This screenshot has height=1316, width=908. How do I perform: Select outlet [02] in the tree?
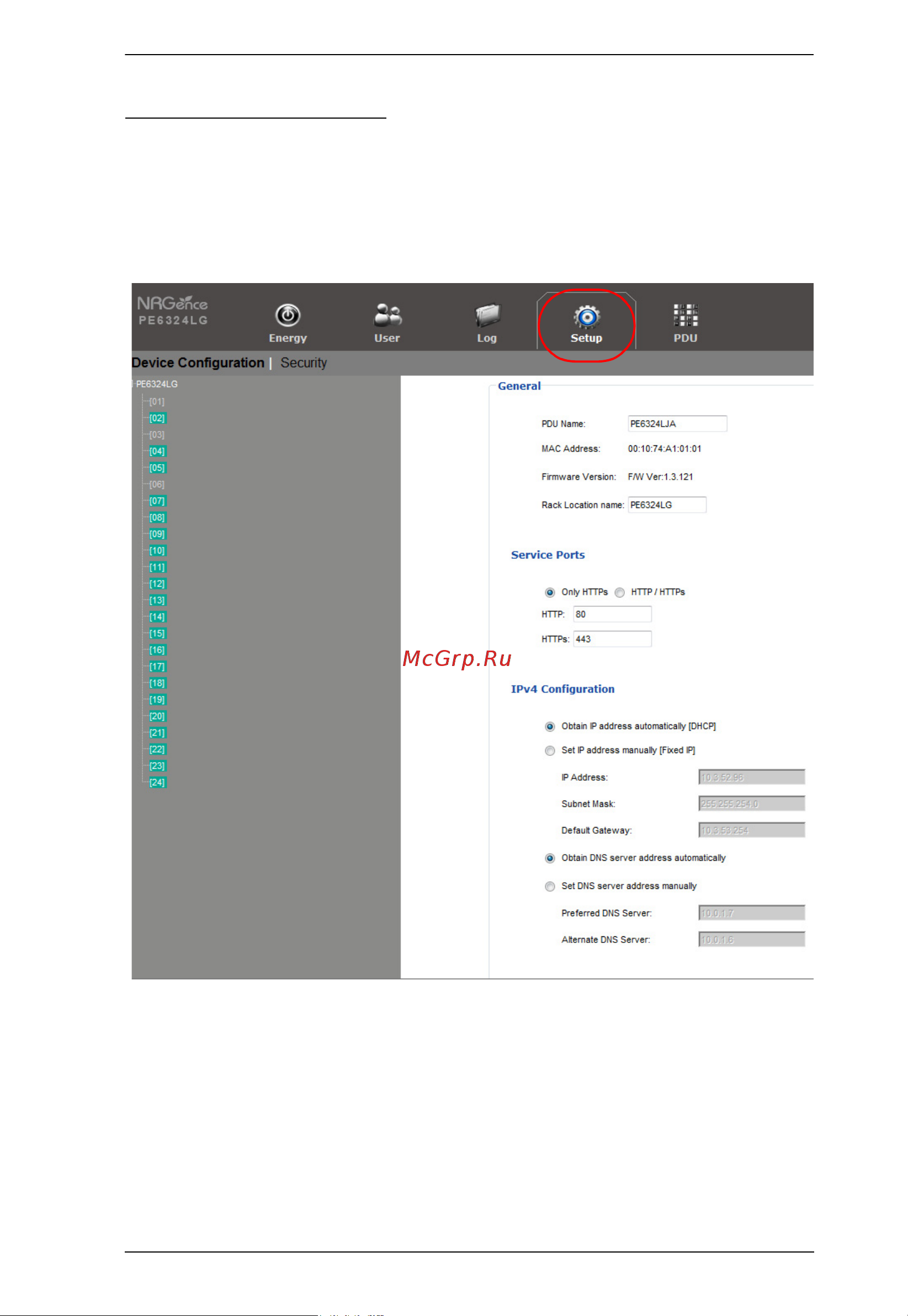(x=157, y=418)
